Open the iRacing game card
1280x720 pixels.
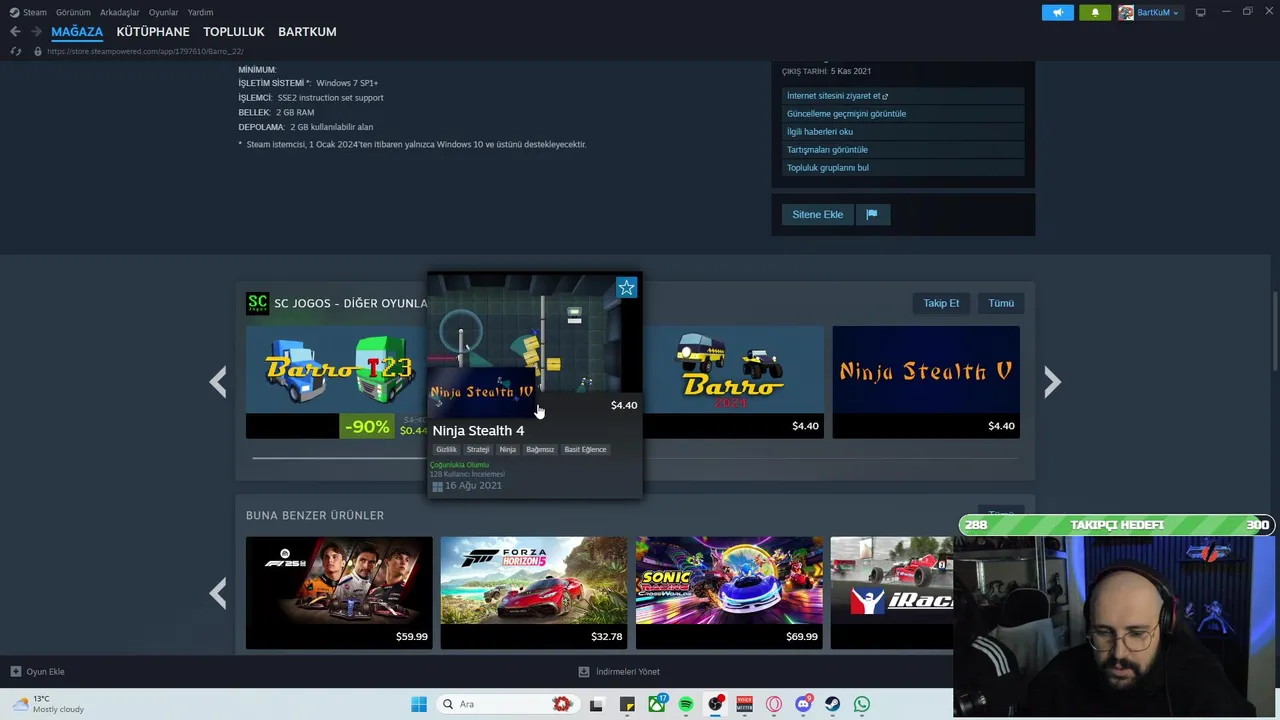(892, 593)
